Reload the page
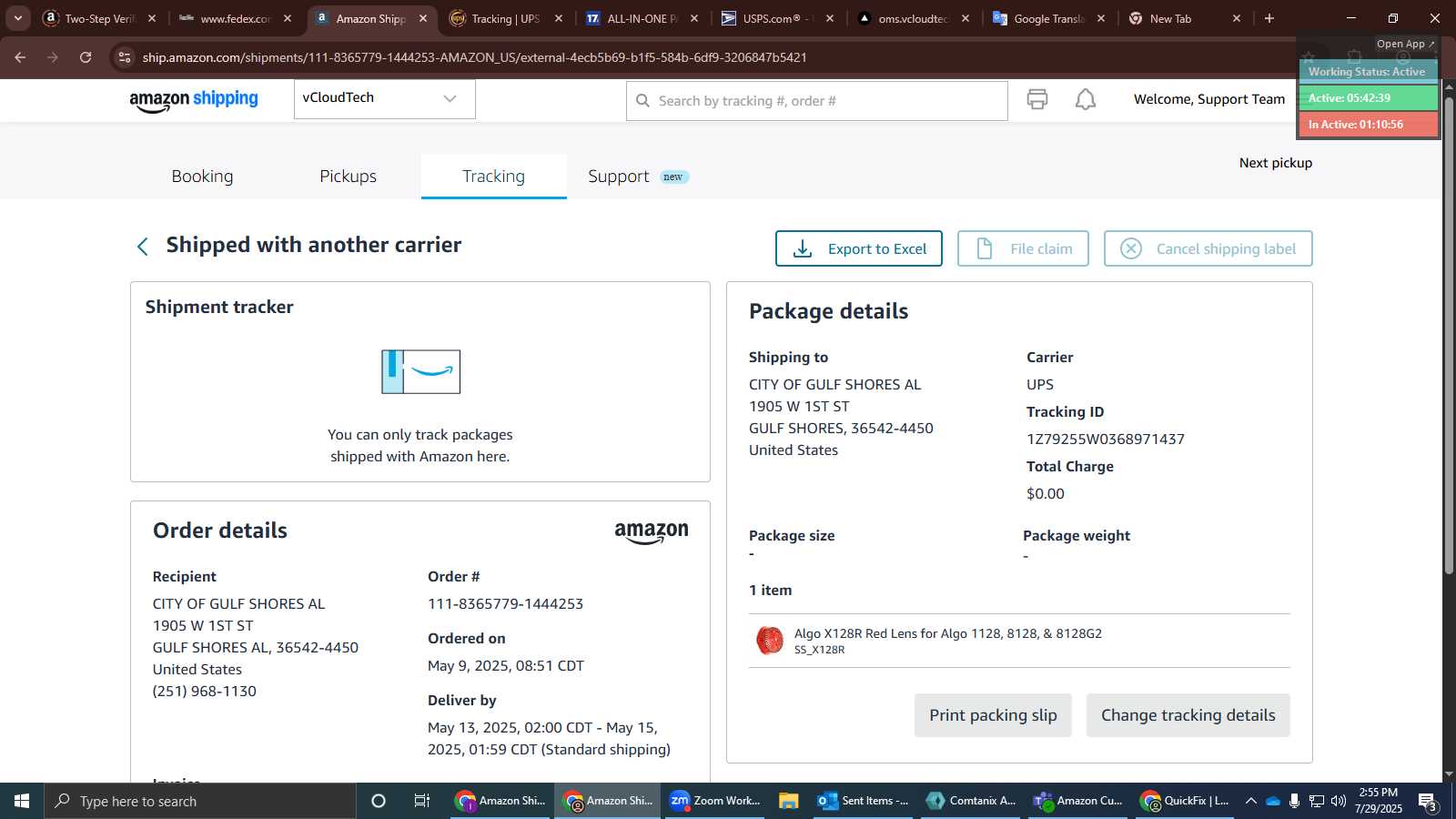 (x=86, y=57)
